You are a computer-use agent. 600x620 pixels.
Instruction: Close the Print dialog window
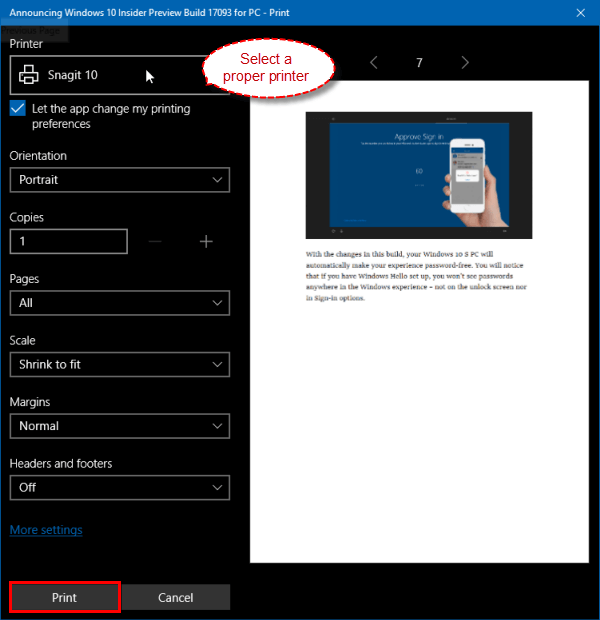coord(581,13)
